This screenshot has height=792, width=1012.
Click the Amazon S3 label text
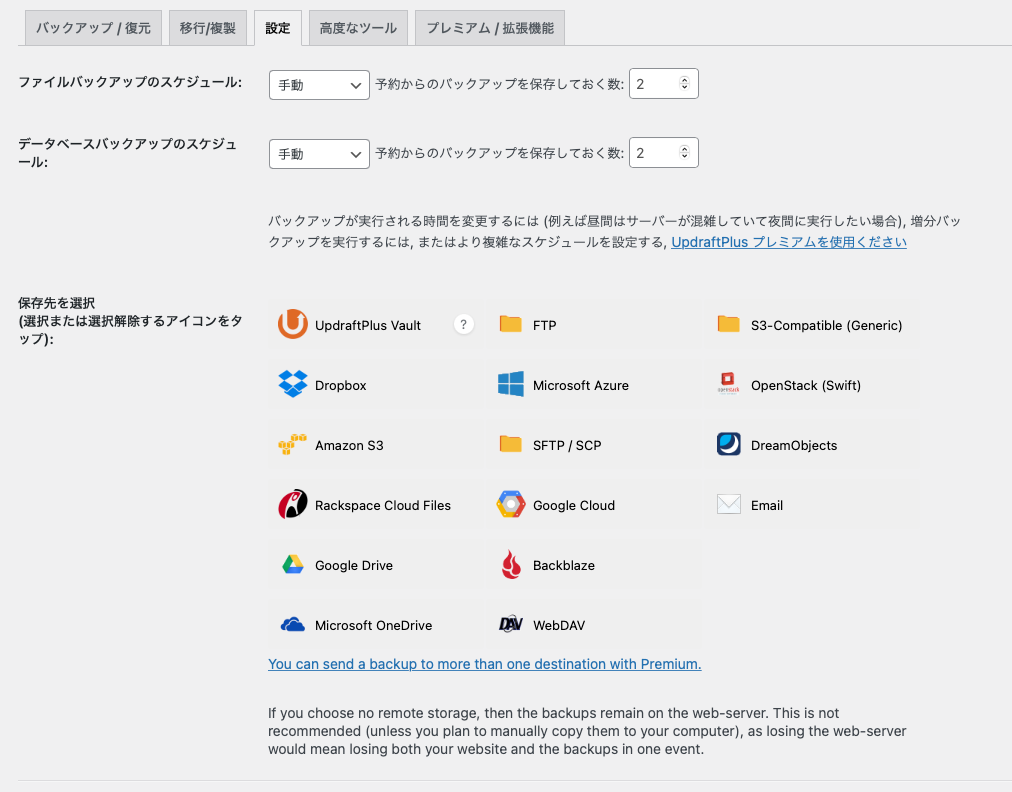click(x=349, y=445)
